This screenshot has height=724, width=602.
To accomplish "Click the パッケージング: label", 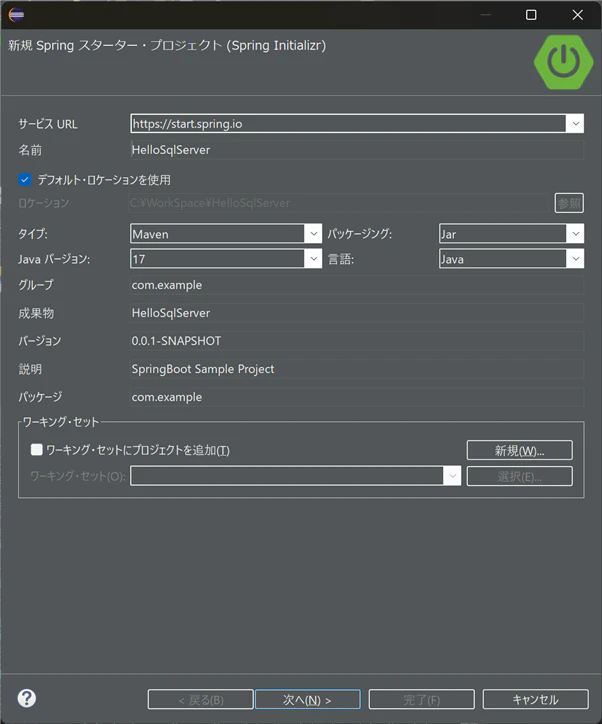I will (360, 234).
